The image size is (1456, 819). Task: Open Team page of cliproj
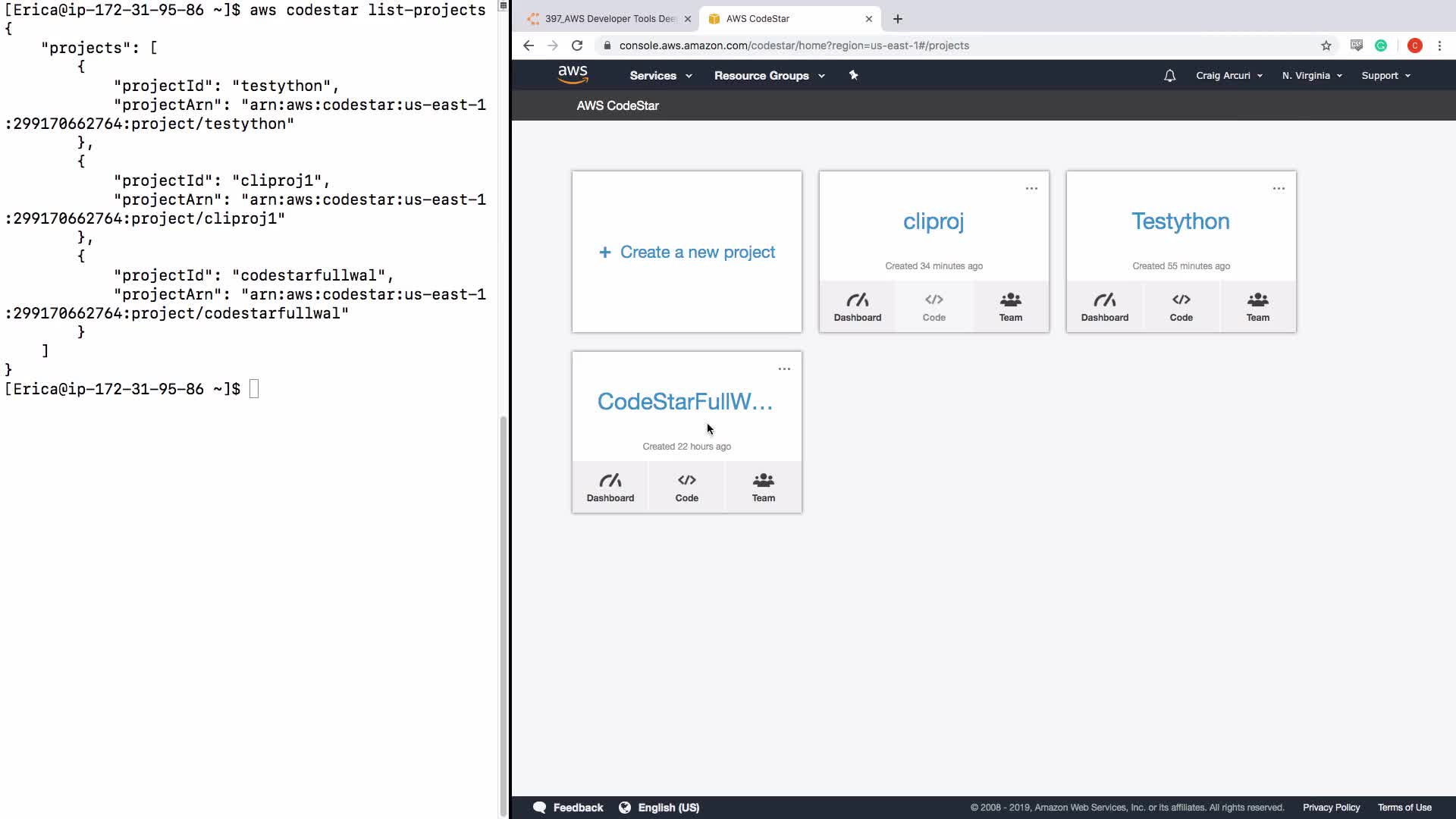pos(1010,307)
